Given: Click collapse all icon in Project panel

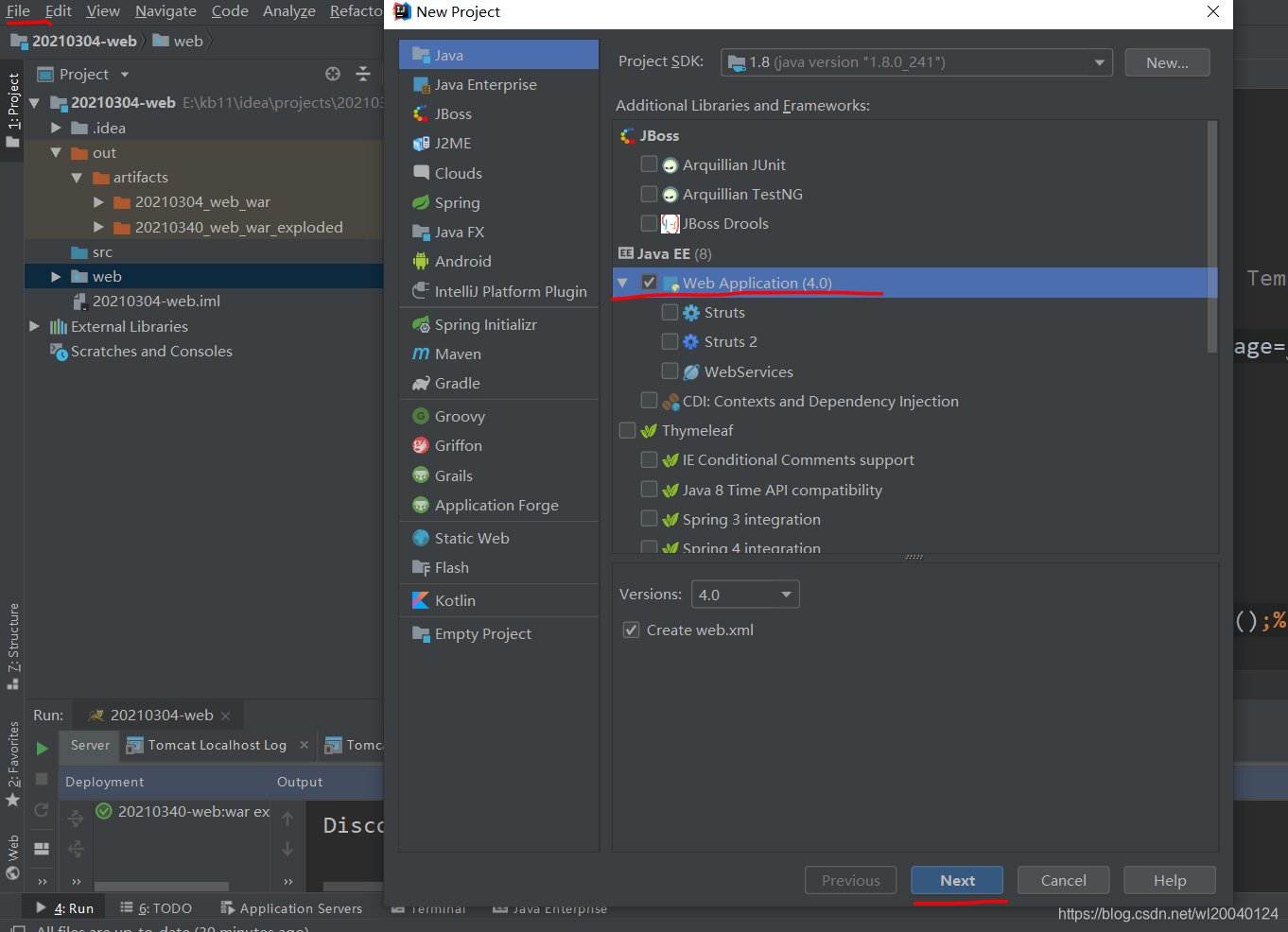Looking at the screenshot, I should (x=363, y=74).
